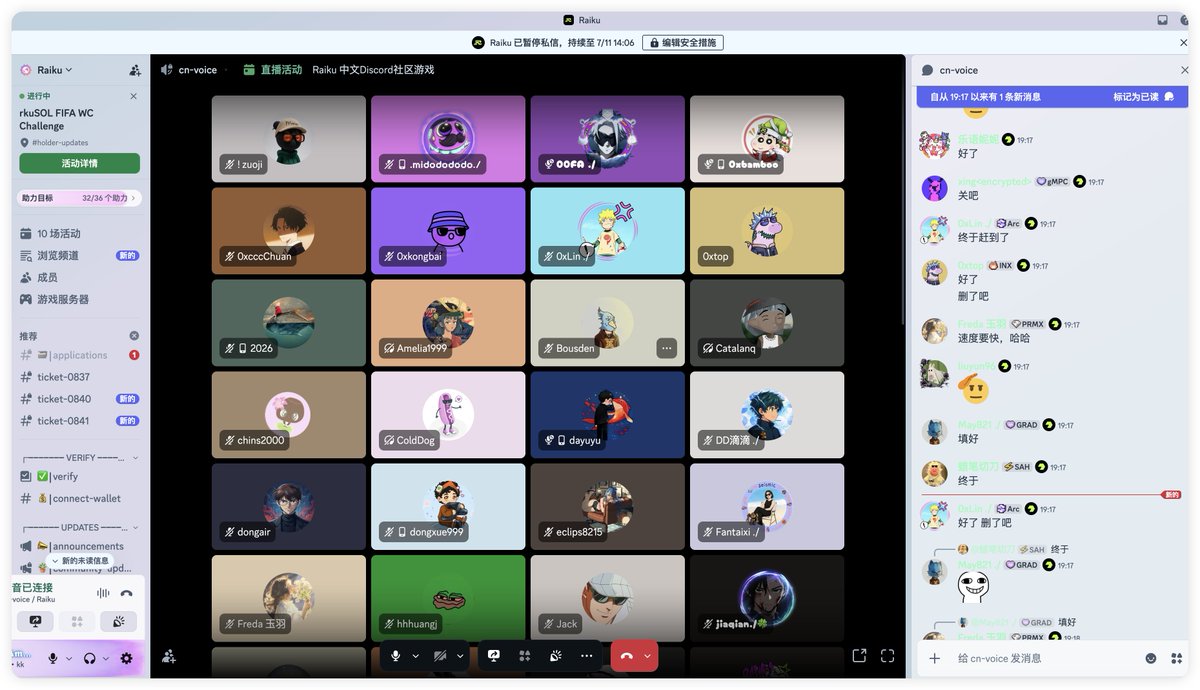1200x690 pixels.
Task: Expand output device options in user panel
Action: click(106, 658)
